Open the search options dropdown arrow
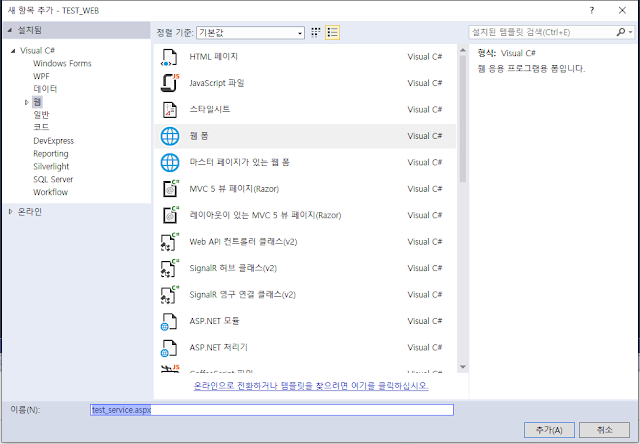Viewport: 640px width, 444px height. pyautogui.click(x=631, y=32)
